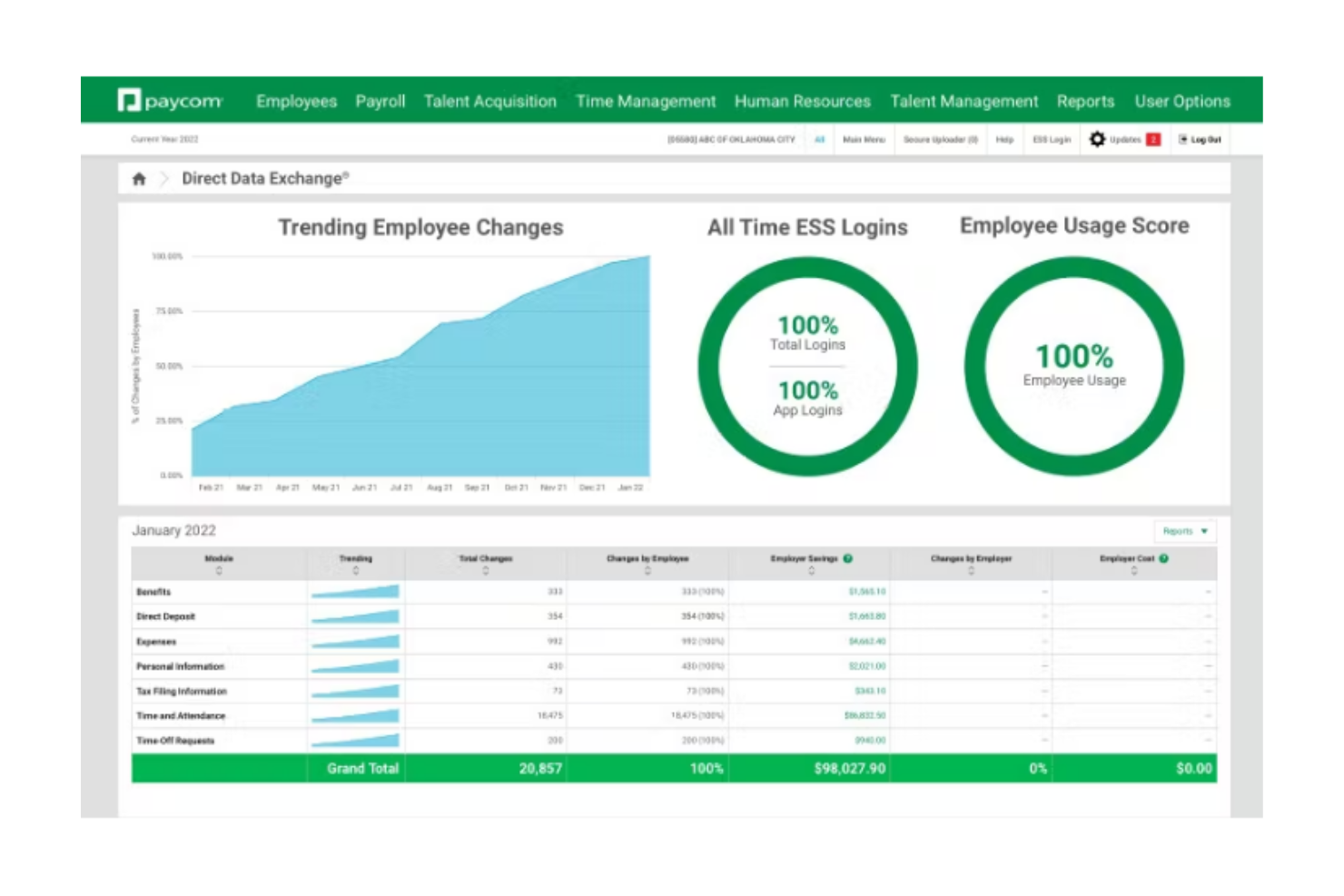Click Time and Attendance trending sparkline
1344x896 pixels.
coord(355,716)
